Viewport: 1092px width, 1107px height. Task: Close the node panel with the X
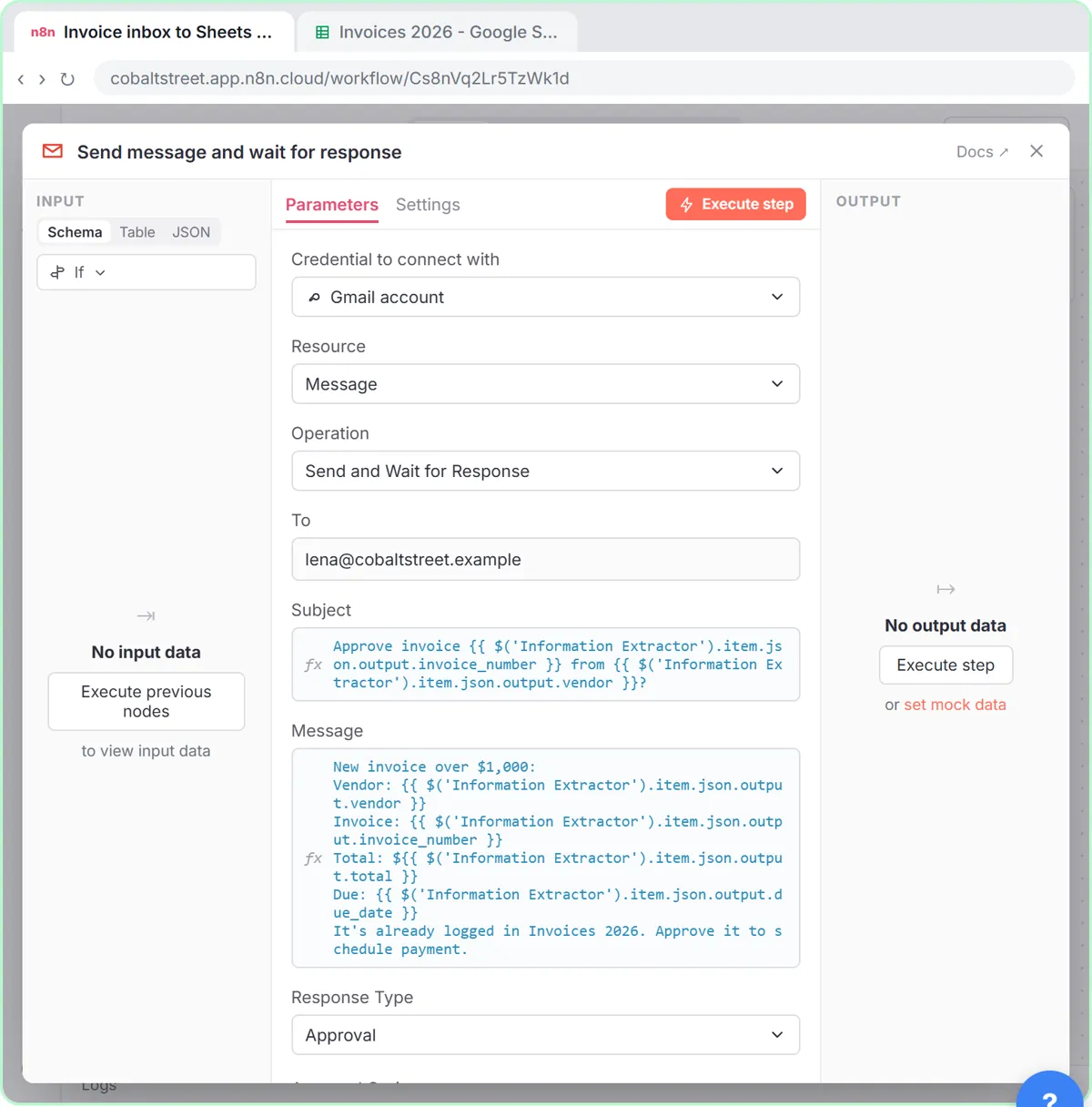pos(1036,151)
